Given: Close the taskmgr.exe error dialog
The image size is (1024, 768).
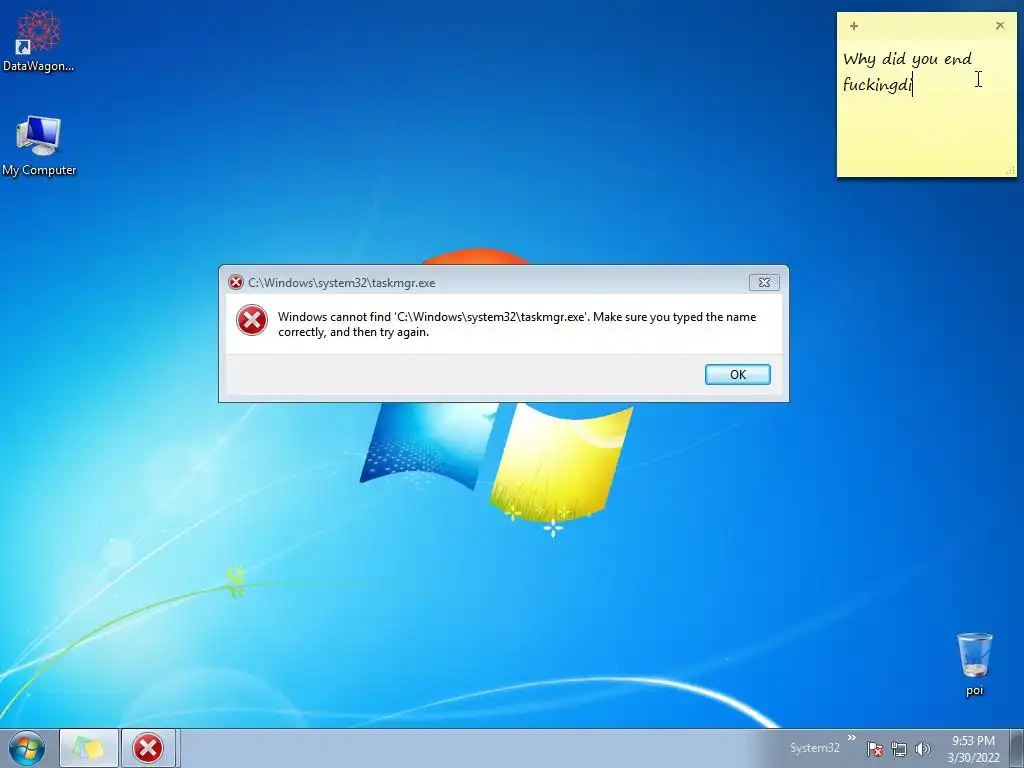Looking at the screenshot, I should coord(763,282).
